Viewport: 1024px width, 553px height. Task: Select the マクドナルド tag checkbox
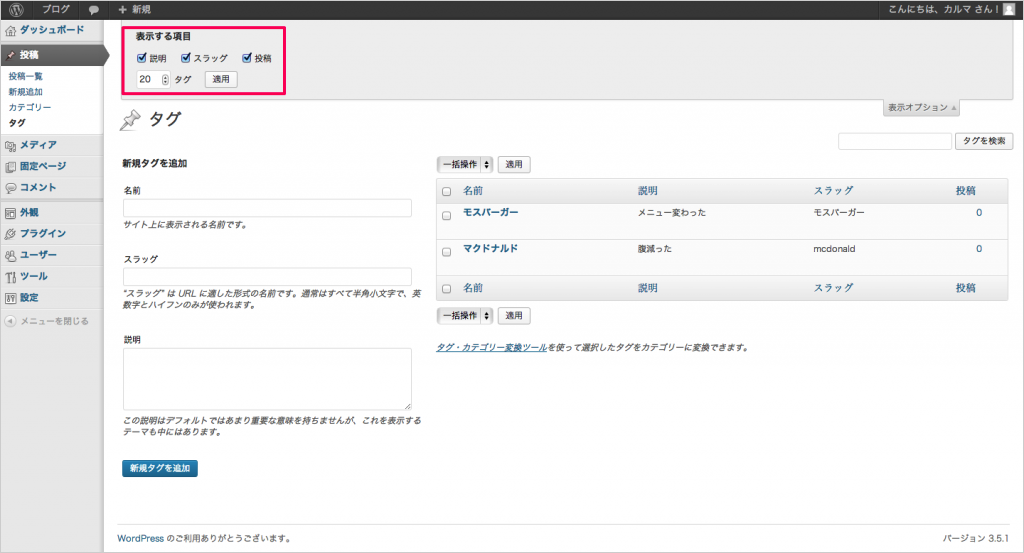[447, 251]
